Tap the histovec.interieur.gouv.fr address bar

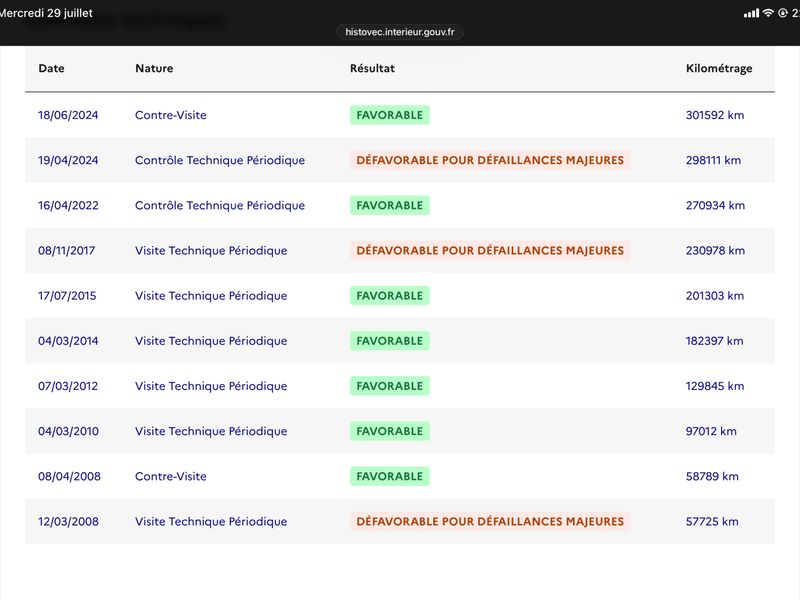click(x=399, y=32)
